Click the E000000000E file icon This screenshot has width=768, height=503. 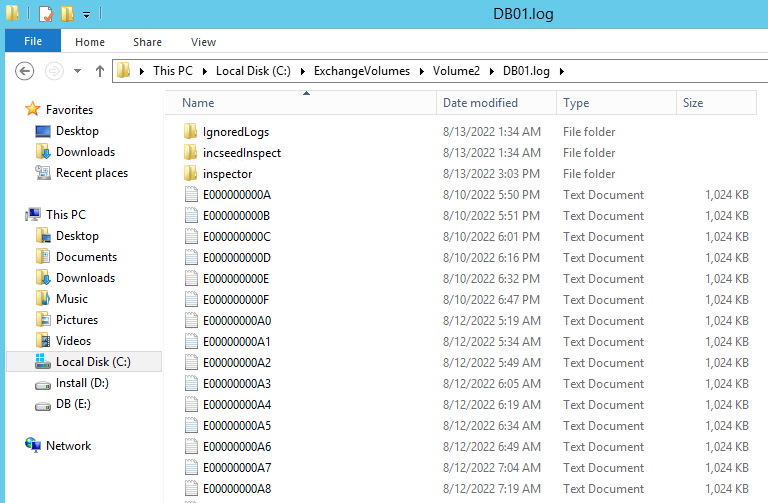click(191, 279)
